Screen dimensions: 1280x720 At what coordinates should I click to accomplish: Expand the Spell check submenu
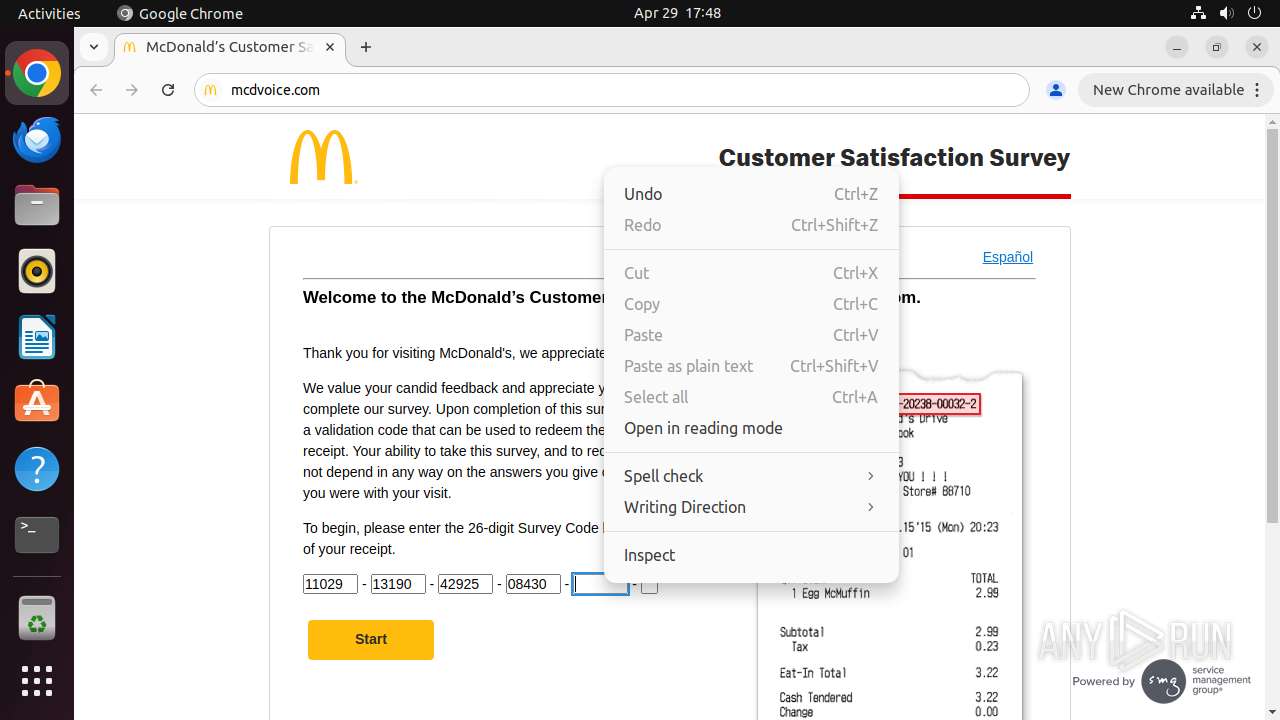(x=751, y=476)
